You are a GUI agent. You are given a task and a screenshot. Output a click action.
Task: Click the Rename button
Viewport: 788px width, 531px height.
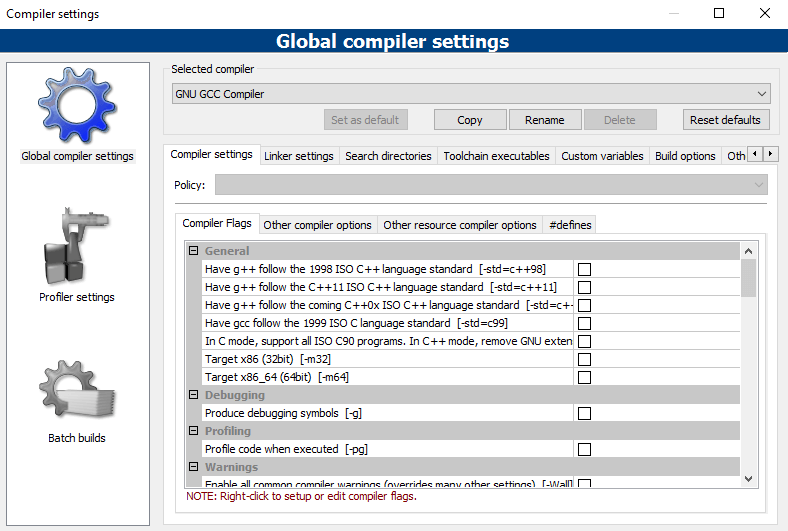[544, 120]
